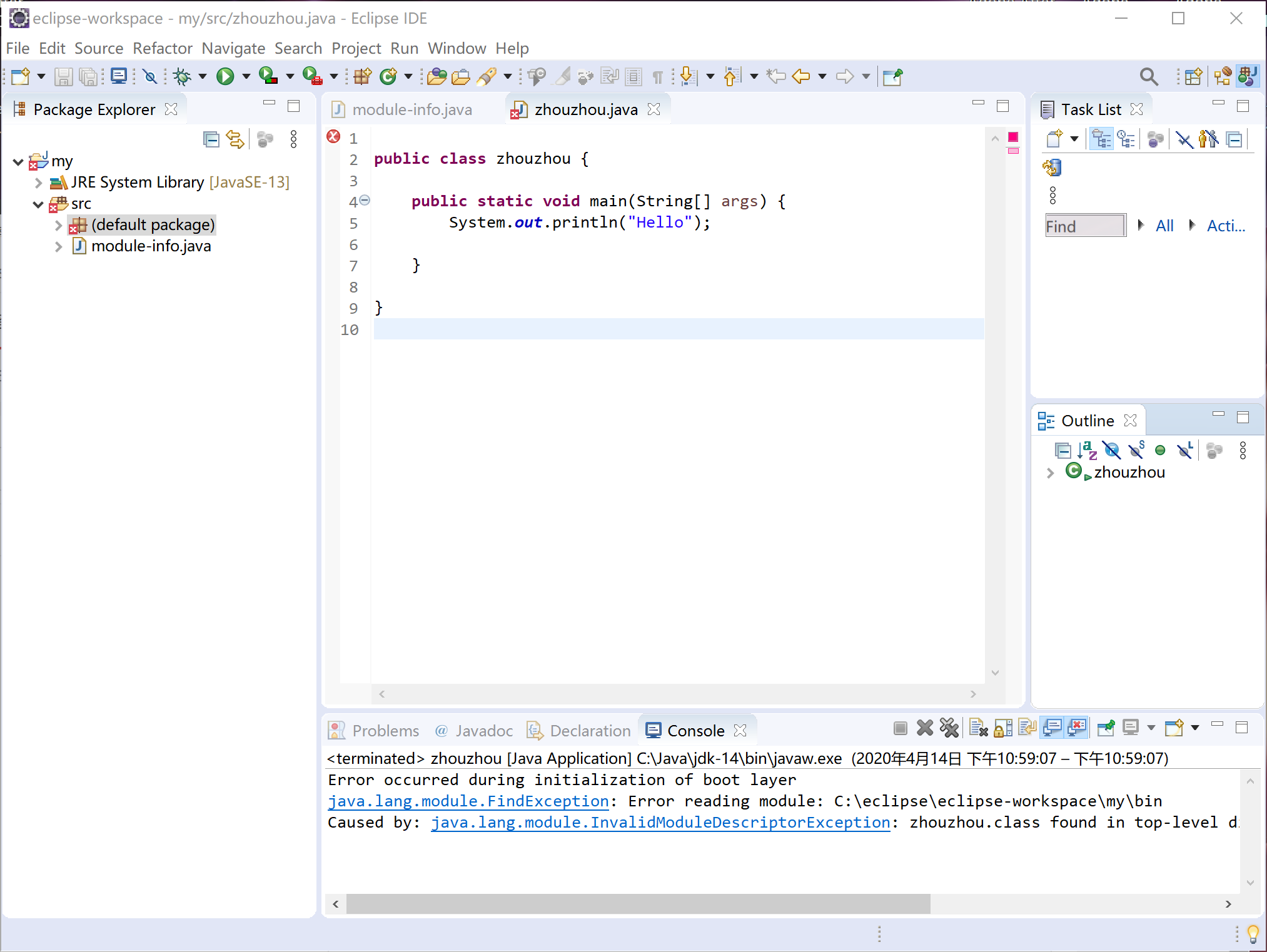The width and height of the screenshot is (1267, 952).
Task: Toggle Outline alphabetical Sort
Action: (1088, 450)
